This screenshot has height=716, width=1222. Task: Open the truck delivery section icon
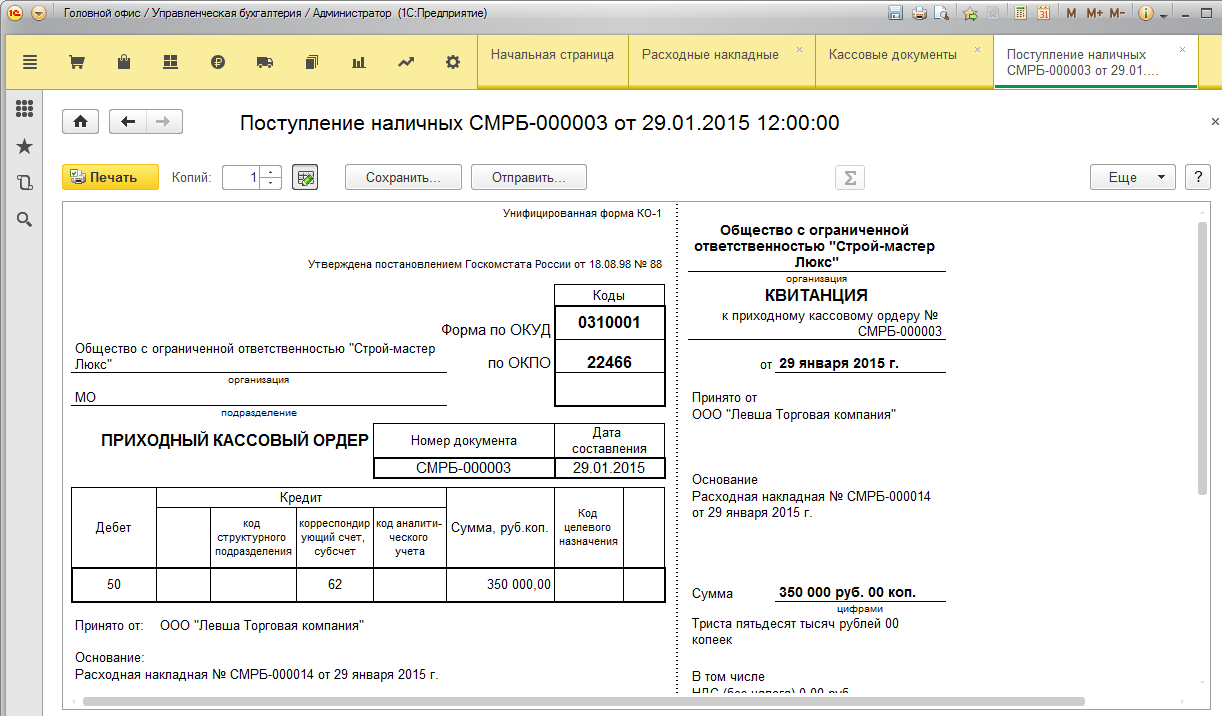point(265,62)
